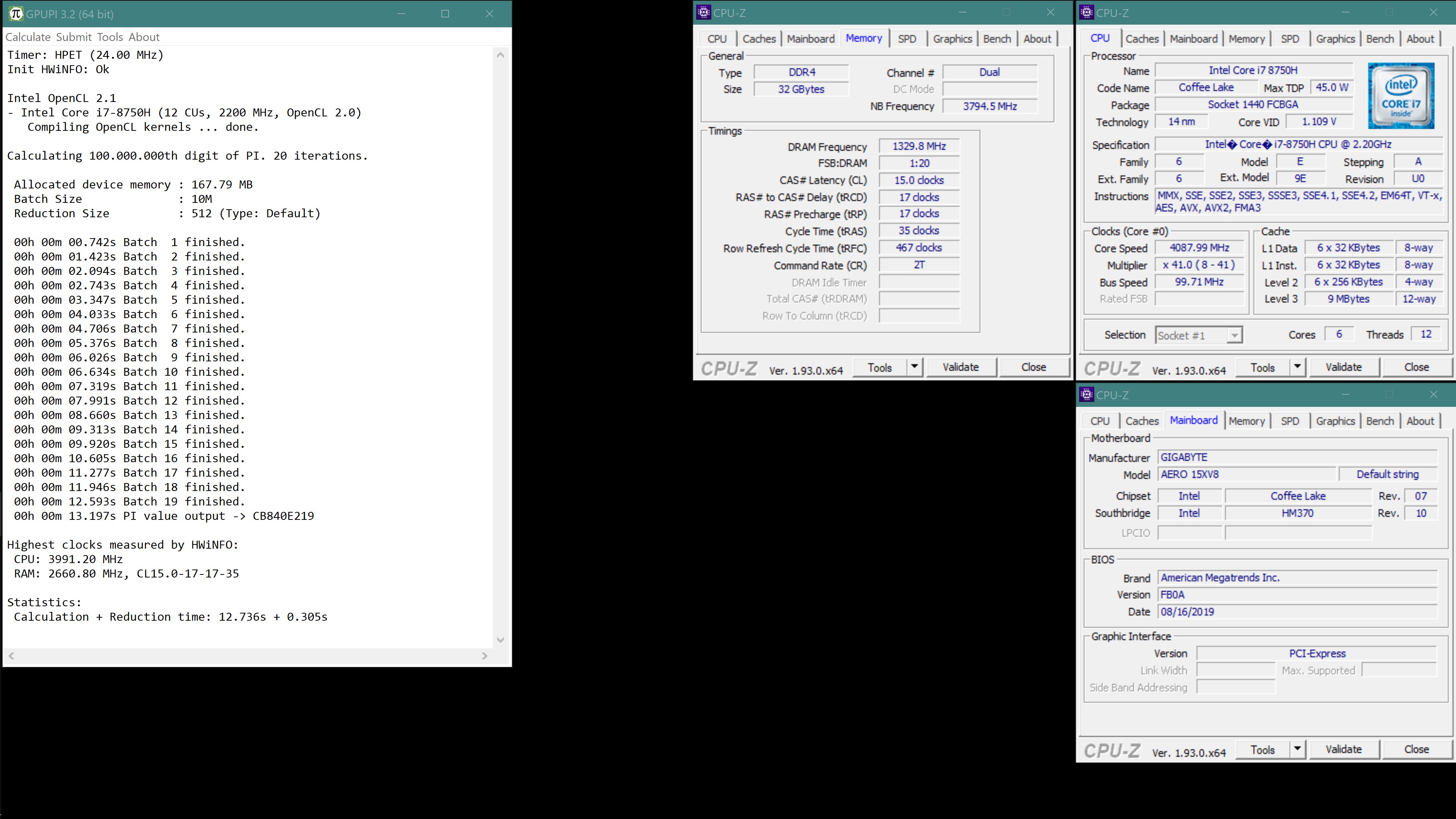Viewport: 1456px width, 819px height.
Task: Click GPUPI vertical scrollbar up arrow
Action: [x=500, y=55]
